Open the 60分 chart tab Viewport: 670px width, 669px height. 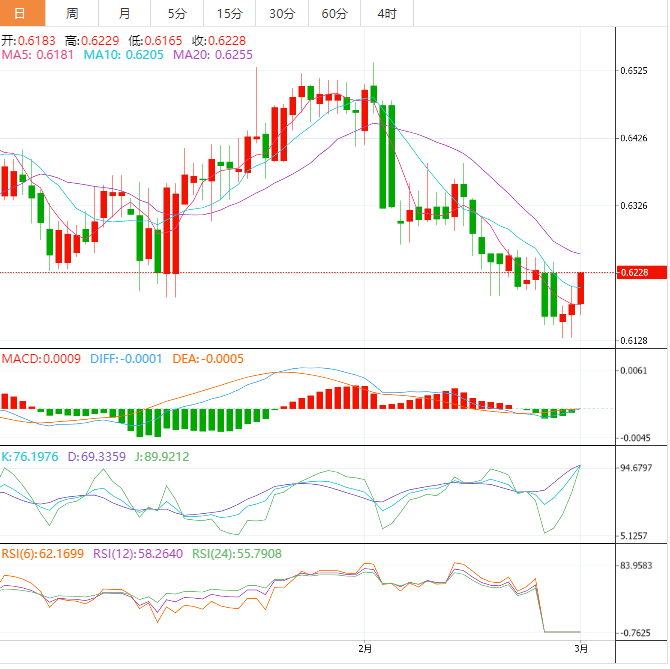coord(335,13)
